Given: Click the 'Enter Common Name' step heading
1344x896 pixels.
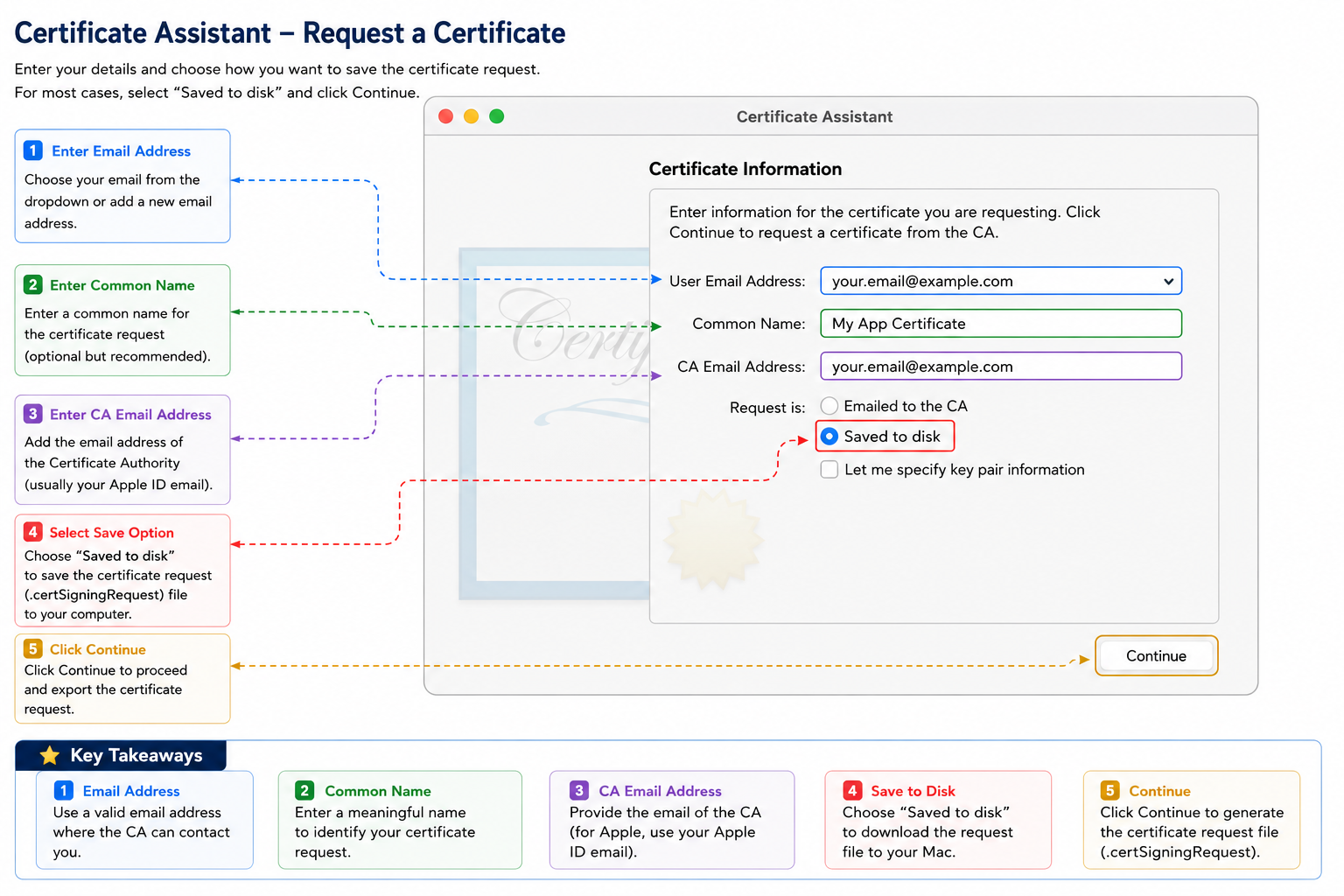Looking at the screenshot, I should click(x=122, y=285).
